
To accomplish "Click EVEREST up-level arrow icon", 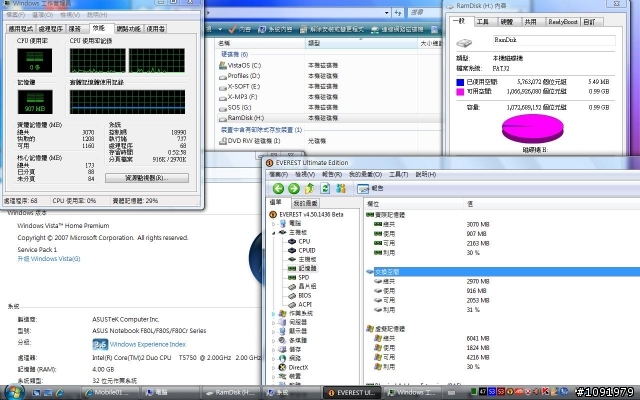I will (x=309, y=188).
